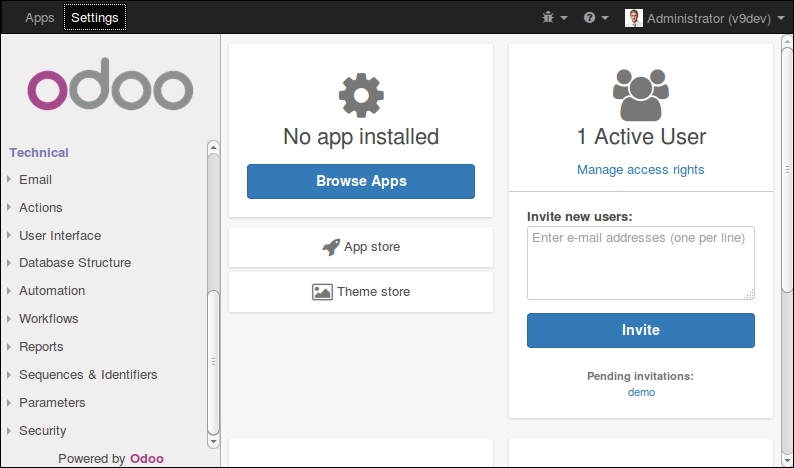The width and height of the screenshot is (794, 468).
Task: Click the sidebar vertical scrollbar thumb
Action: point(213,362)
